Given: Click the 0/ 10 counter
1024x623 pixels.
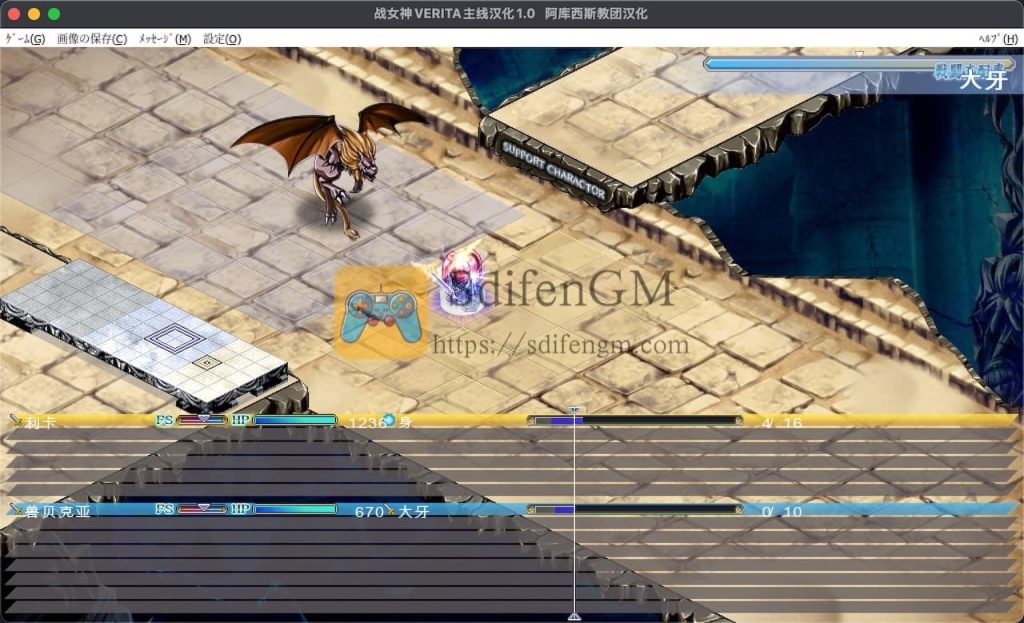Looking at the screenshot, I should click(781, 511).
